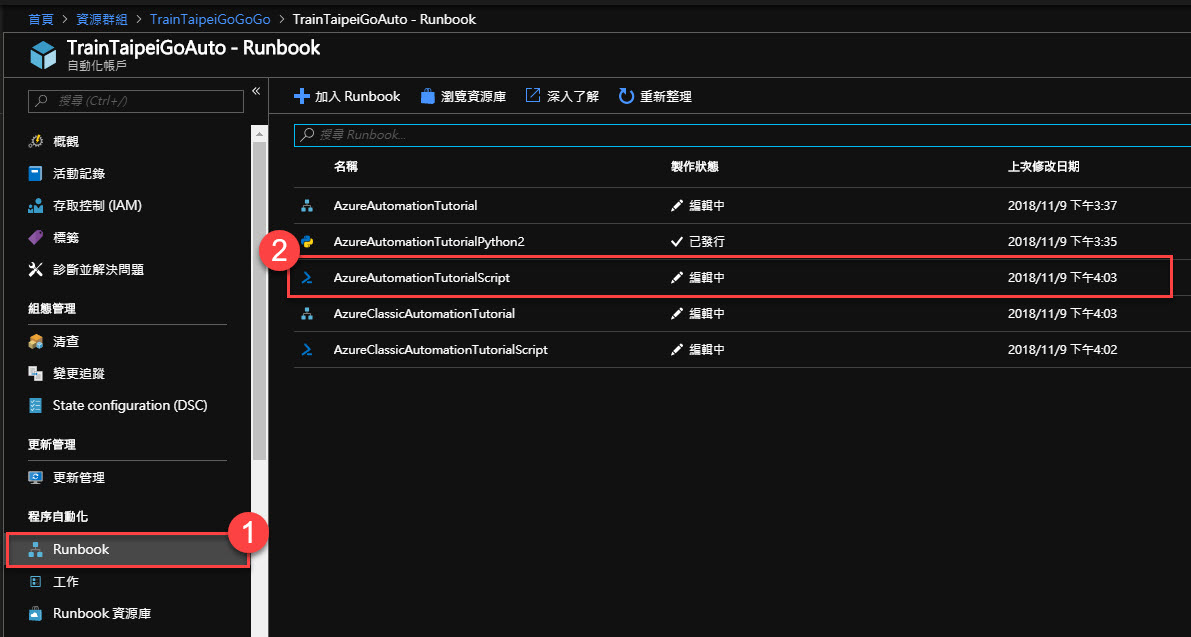Click the 重新整理 refresh icon
The height and width of the screenshot is (637, 1191).
[x=626, y=96]
